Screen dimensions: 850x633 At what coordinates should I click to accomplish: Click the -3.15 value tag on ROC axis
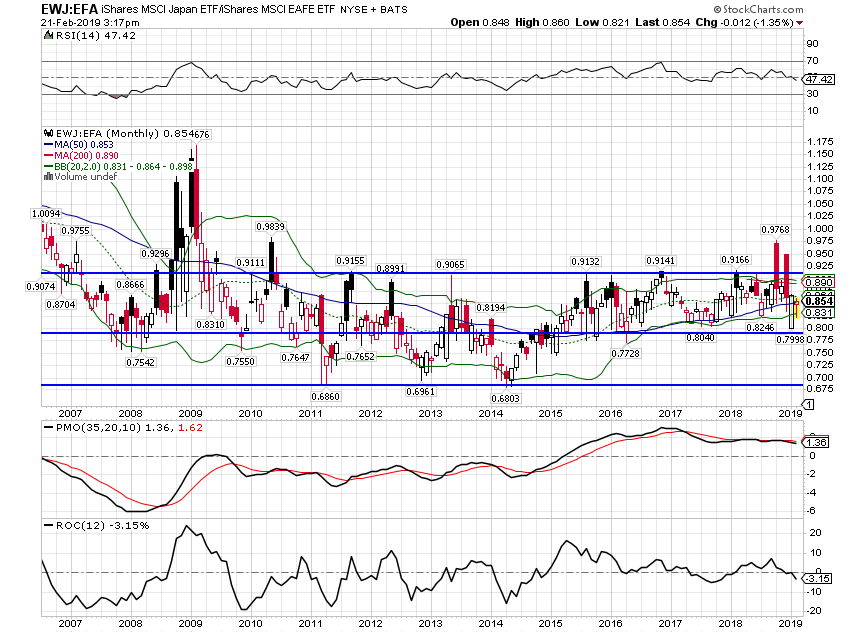(x=817, y=579)
